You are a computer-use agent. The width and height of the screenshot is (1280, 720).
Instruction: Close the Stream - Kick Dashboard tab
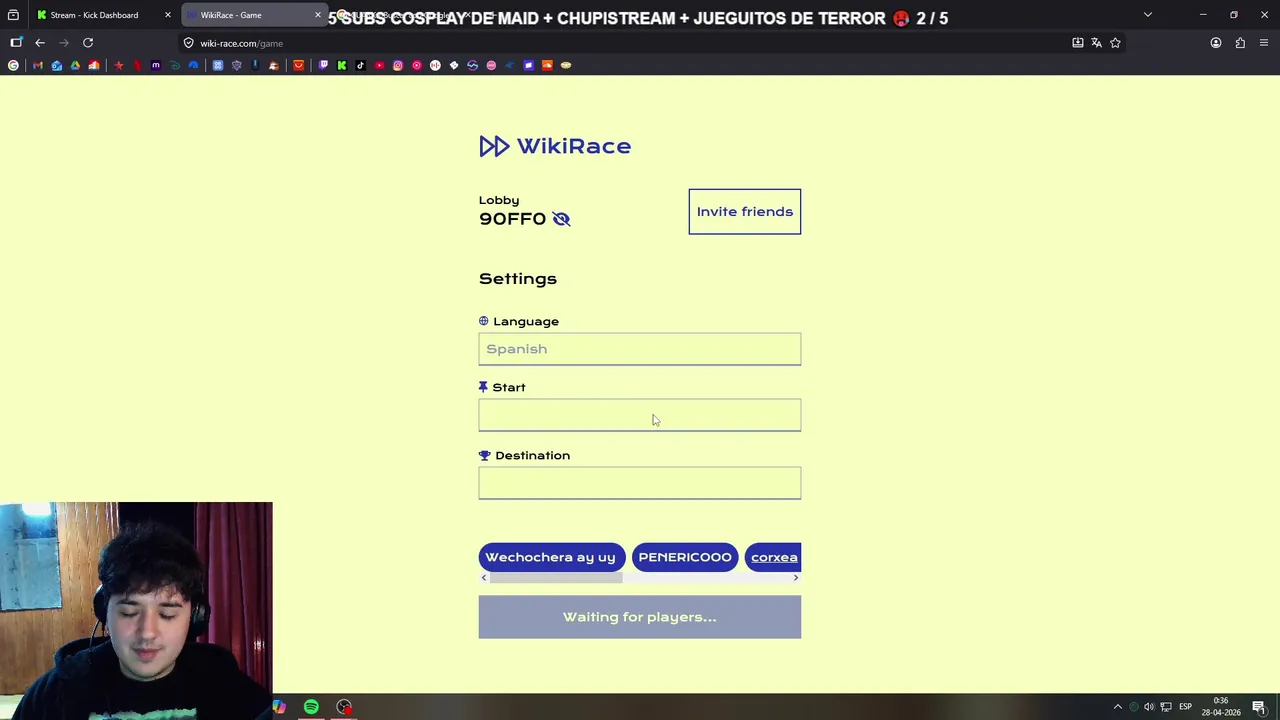(x=167, y=15)
